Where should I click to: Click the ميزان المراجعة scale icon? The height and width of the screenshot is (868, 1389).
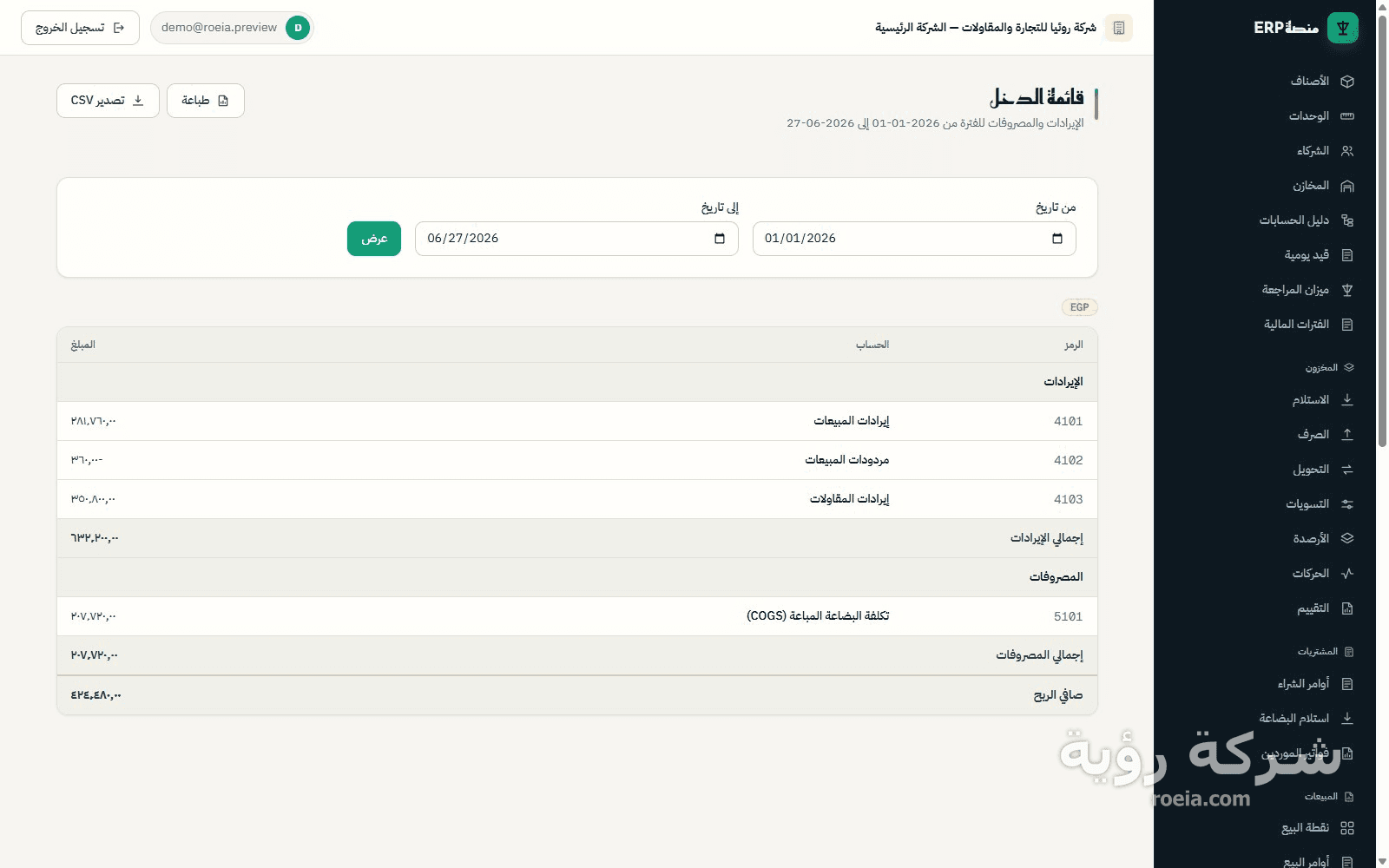pos(1347,290)
